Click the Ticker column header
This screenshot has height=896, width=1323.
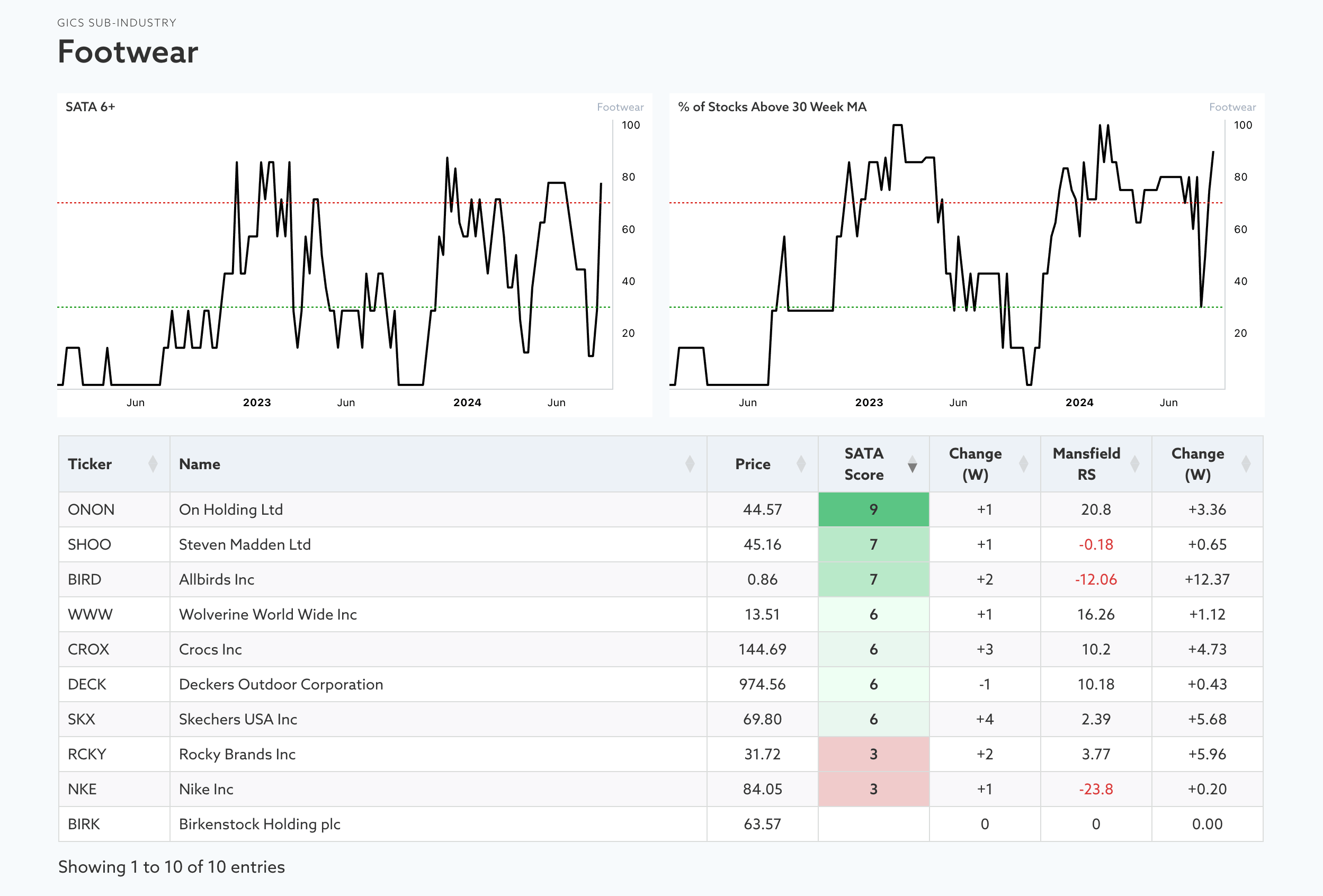tap(114, 464)
